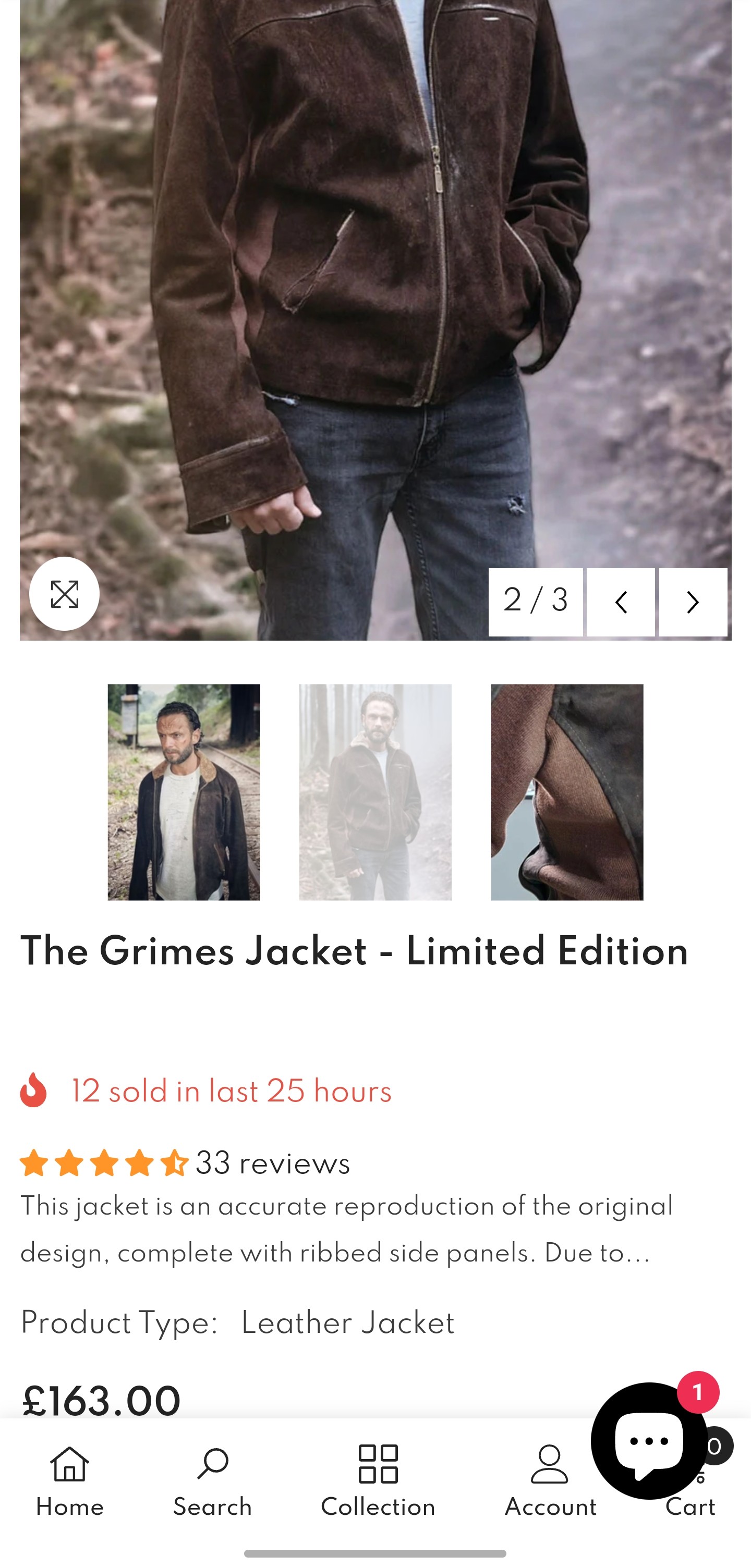This screenshot has width=751, height=1568.
Task: Click the Leather Jacket product type link
Action: [x=348, y=1324]
